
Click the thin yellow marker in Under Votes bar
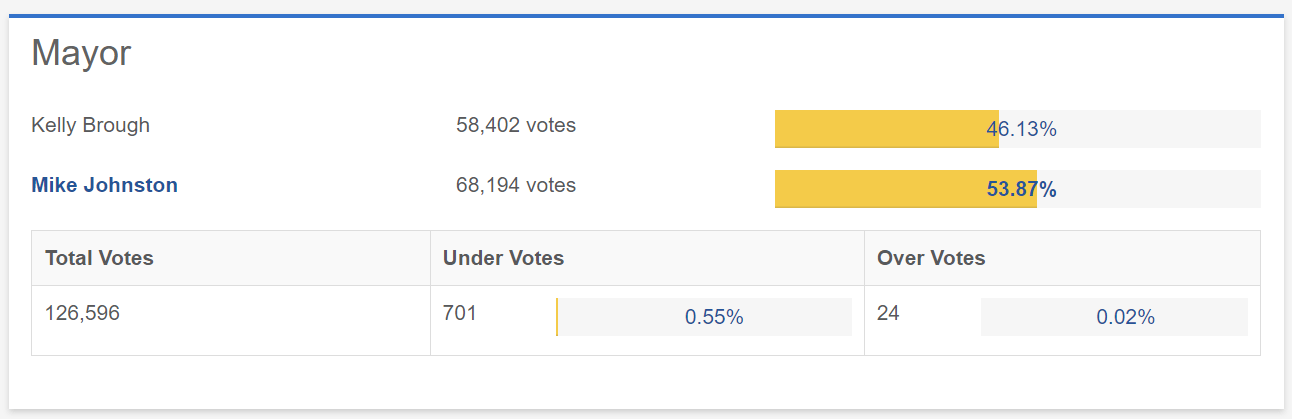(557, 317)
